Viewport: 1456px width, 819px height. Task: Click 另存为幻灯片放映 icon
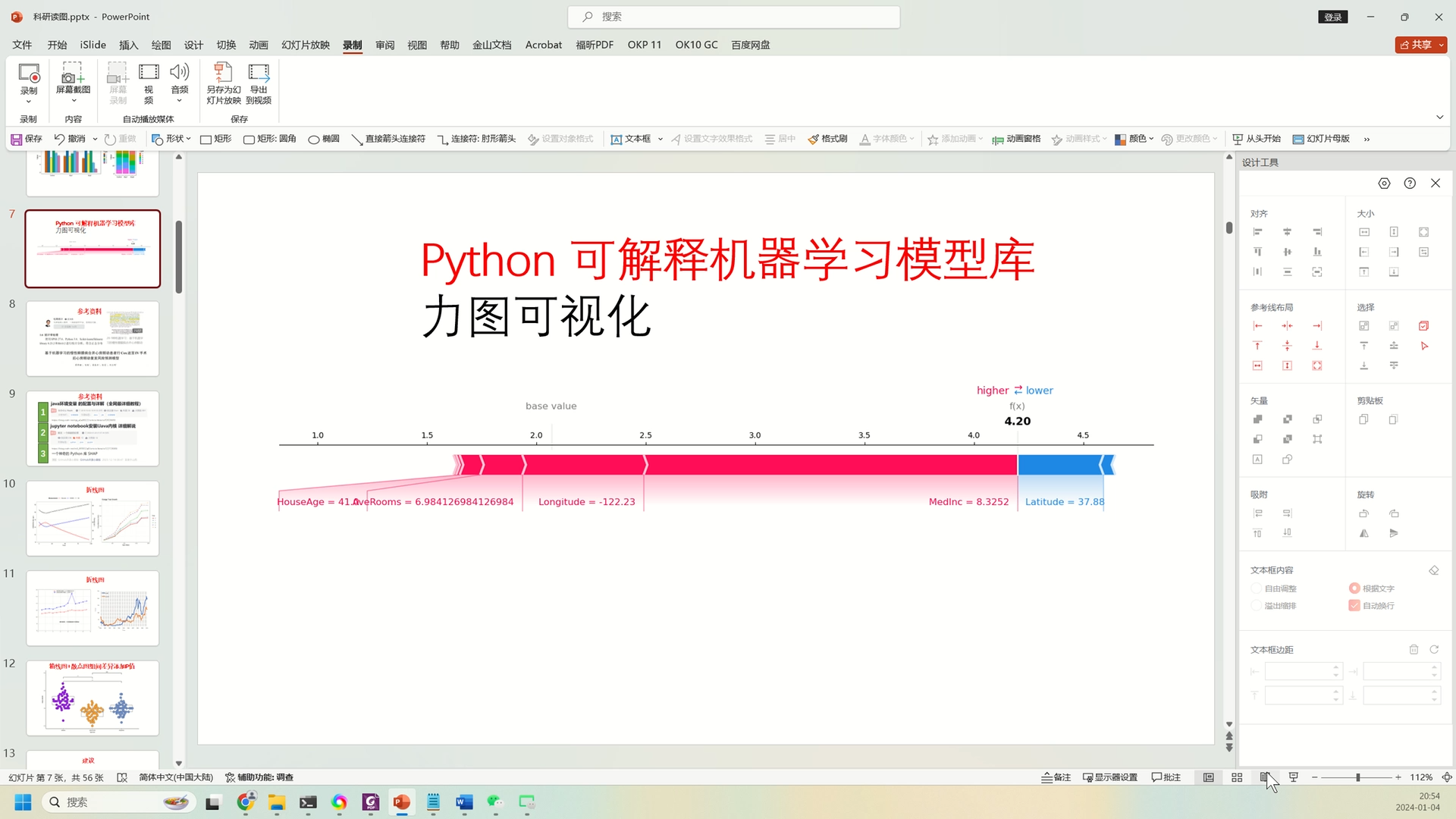[x=223, y=74]
